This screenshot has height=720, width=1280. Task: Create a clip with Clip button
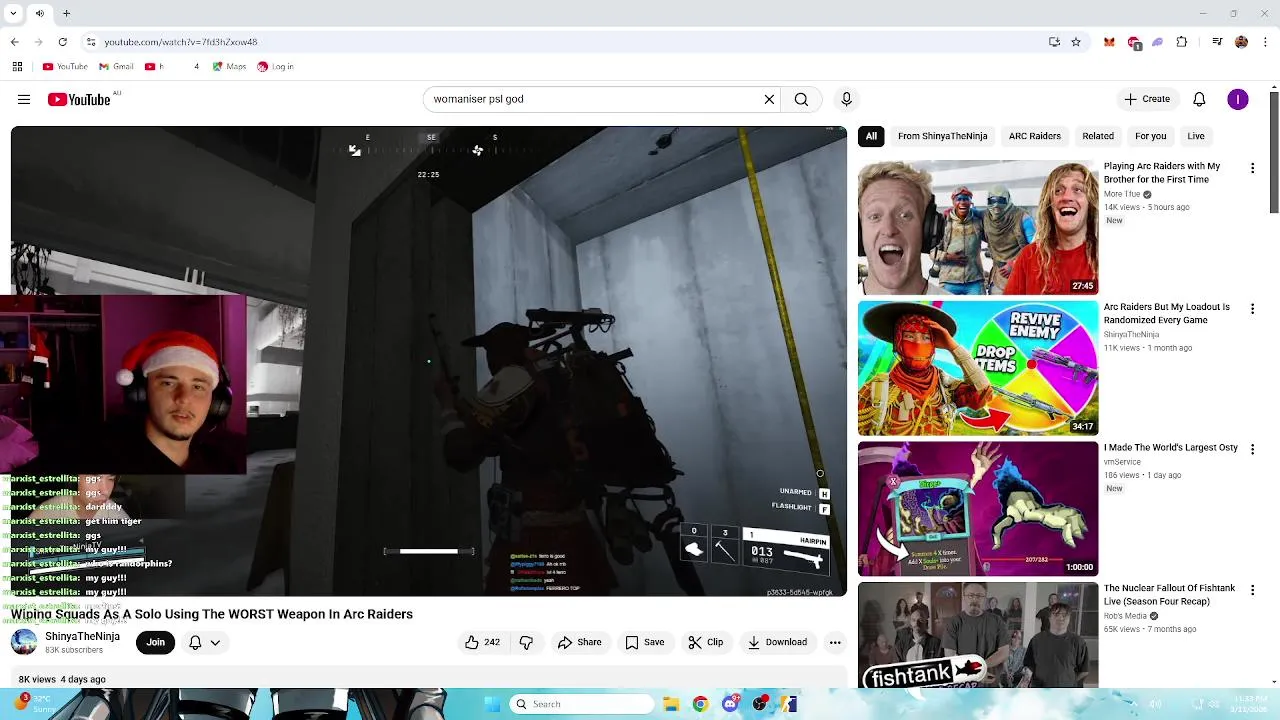click(x=705, y=642)
